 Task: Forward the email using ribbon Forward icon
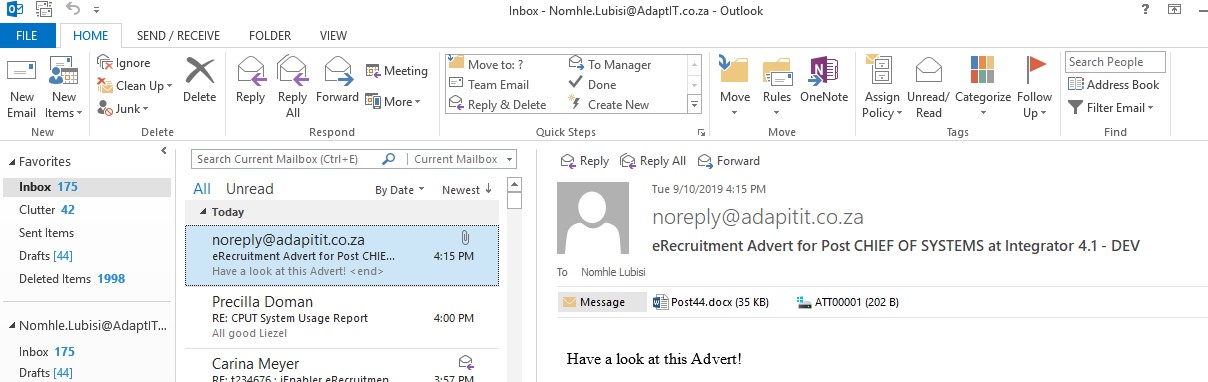click(x=338, y=72)
